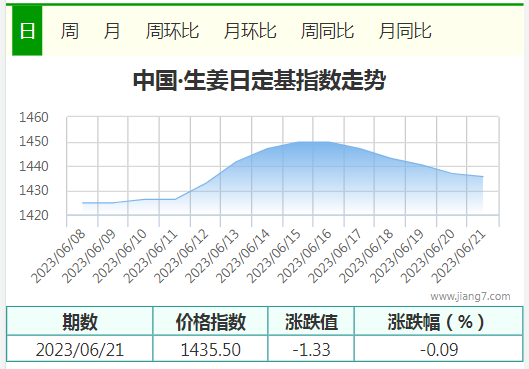Click the 期数 column header
This screenshot has width=529, height=369.
(80, 321)
